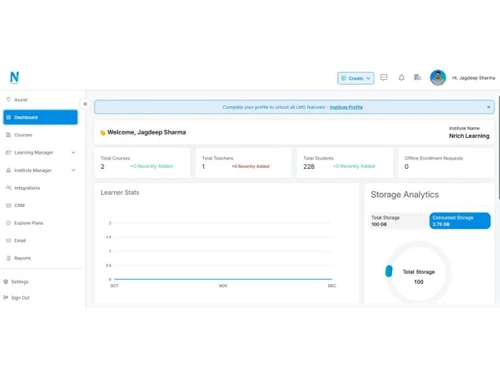Click the Sign Out arrow icon

(x=6, y=297)
